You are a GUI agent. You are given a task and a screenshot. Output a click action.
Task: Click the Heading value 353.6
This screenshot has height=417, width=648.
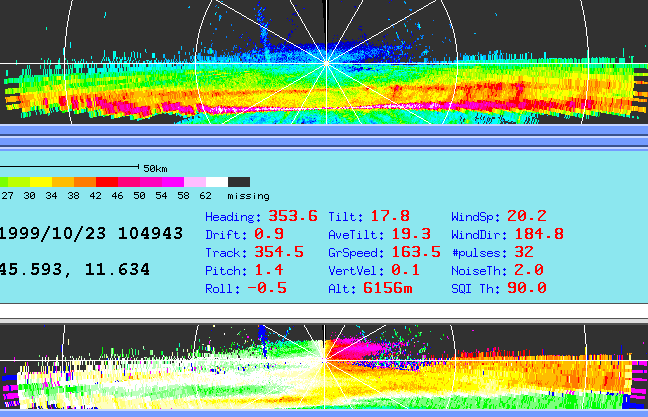tap(292, 216)
